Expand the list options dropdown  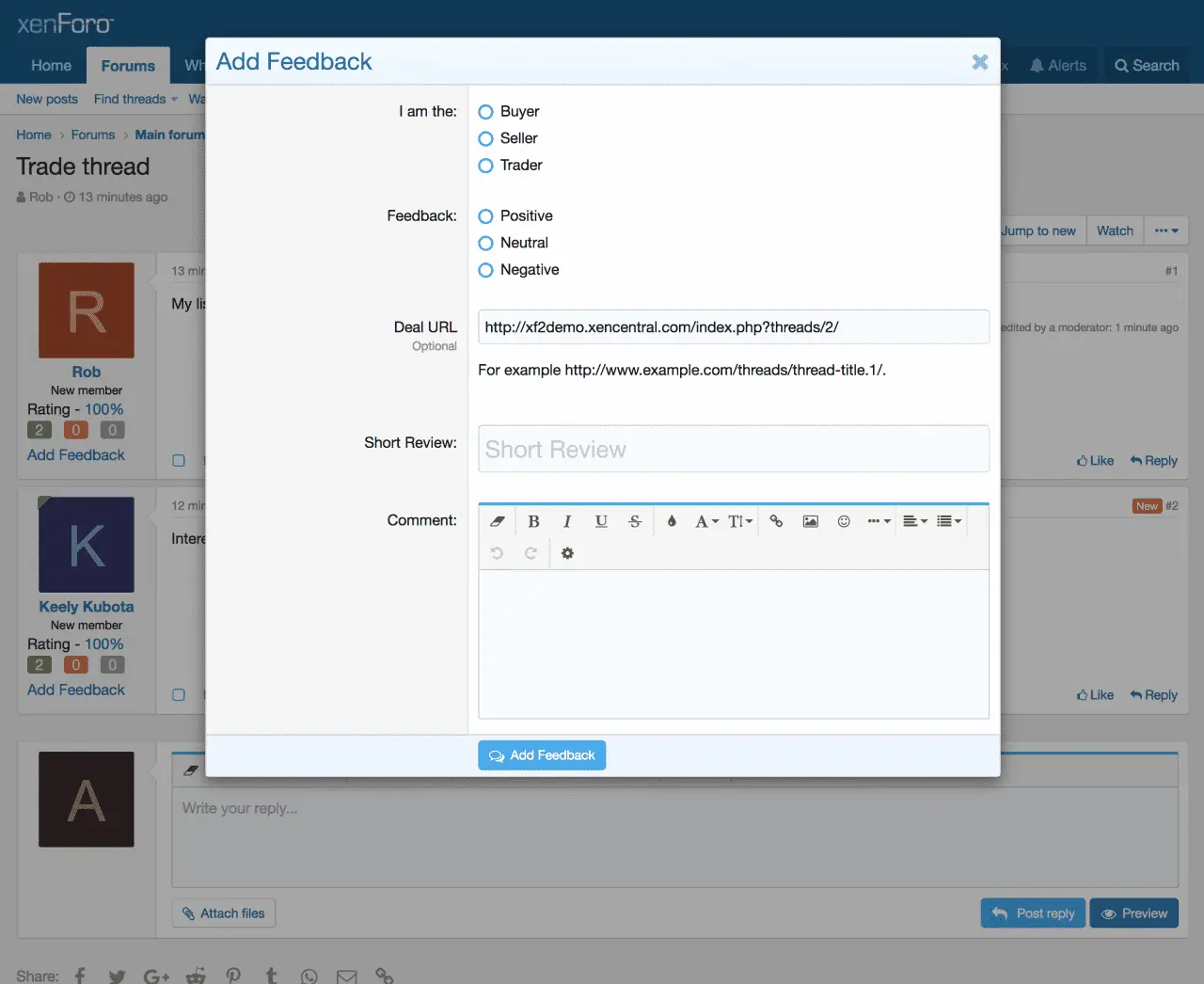(x=948, y=521)
